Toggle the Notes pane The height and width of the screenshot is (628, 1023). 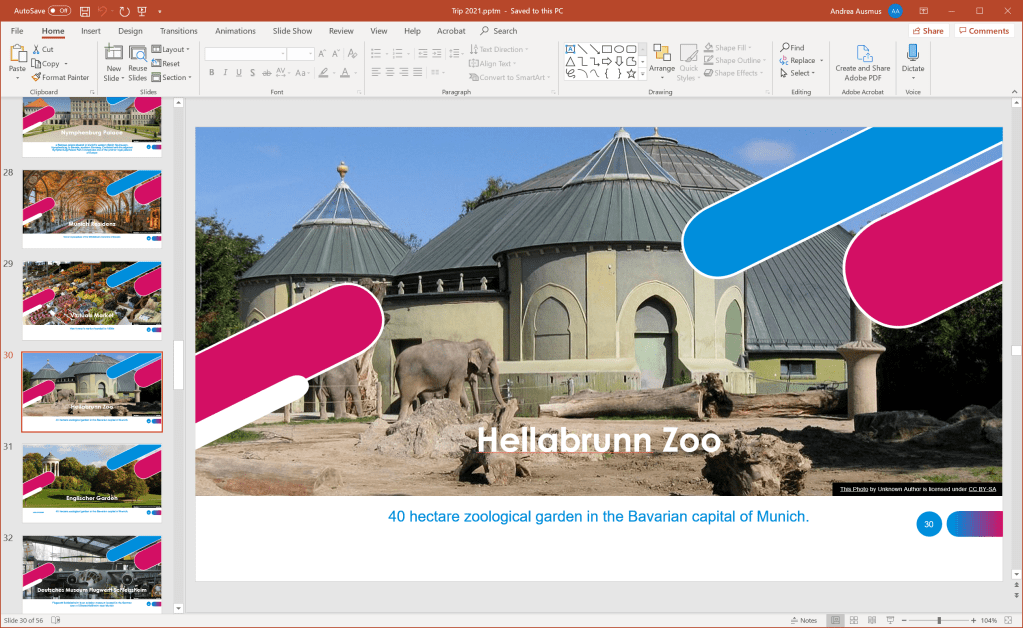pyautogui.click(x=802, y=620)
